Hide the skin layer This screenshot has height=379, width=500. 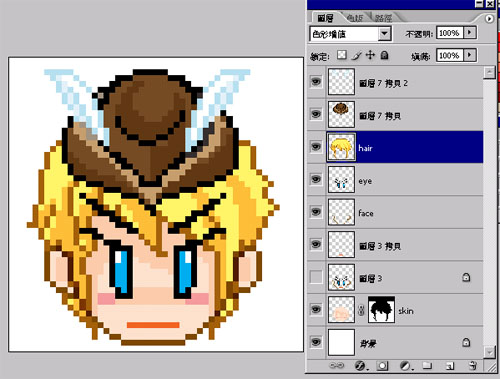(x=316, y=310)
